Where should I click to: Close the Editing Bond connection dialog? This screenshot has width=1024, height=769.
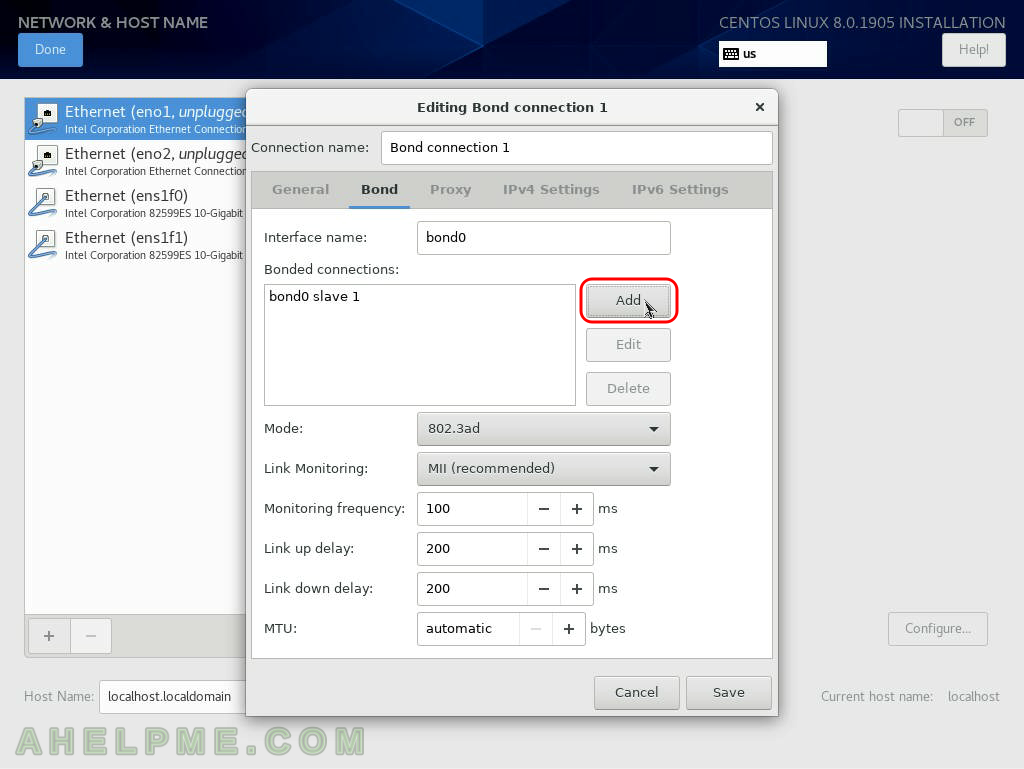(760, 106)
